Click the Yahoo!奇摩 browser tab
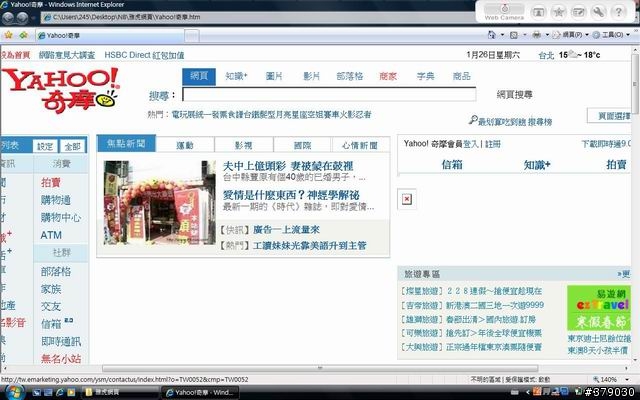640x400 pixels. [109, 36]
